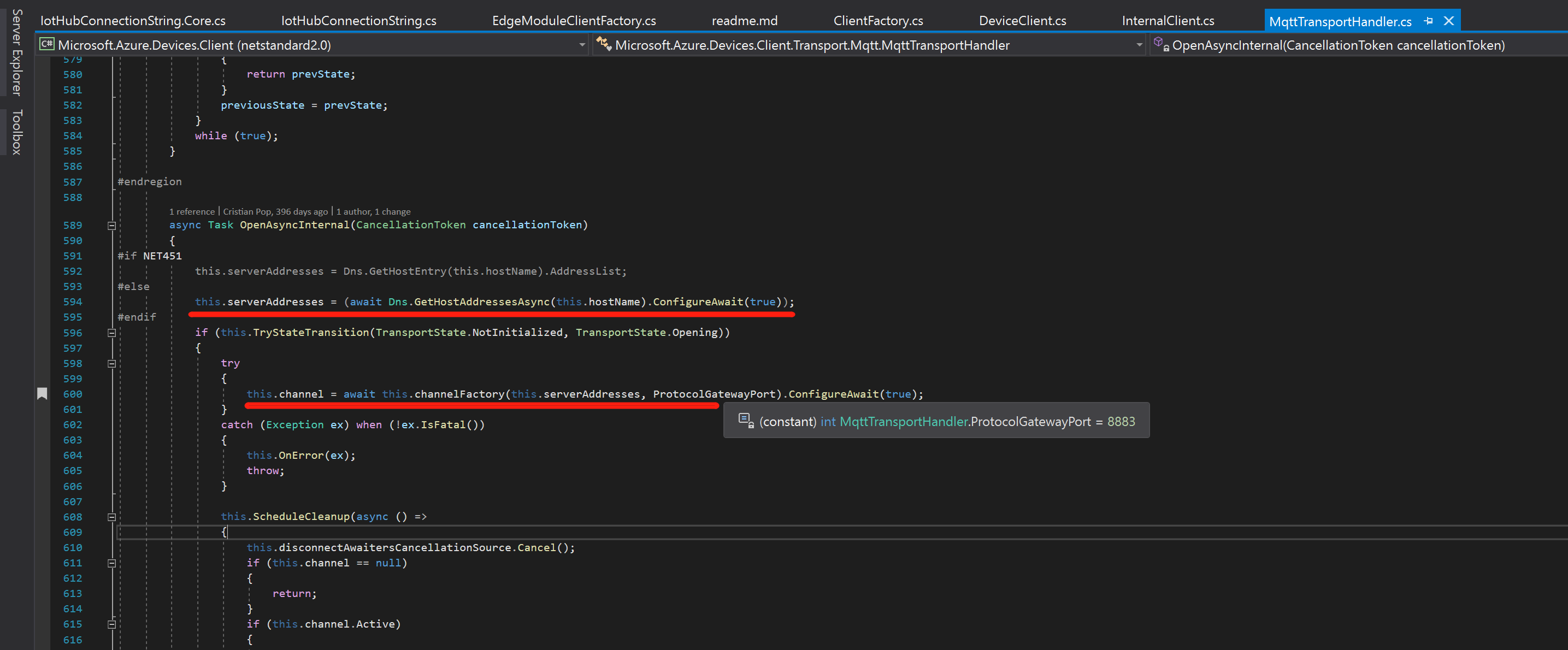Image resolution: width=1568 pixels, height=650 pixels.
Task: Open the OpenAsyncInternal member navigation dropdown
Action: (1339, 45)
